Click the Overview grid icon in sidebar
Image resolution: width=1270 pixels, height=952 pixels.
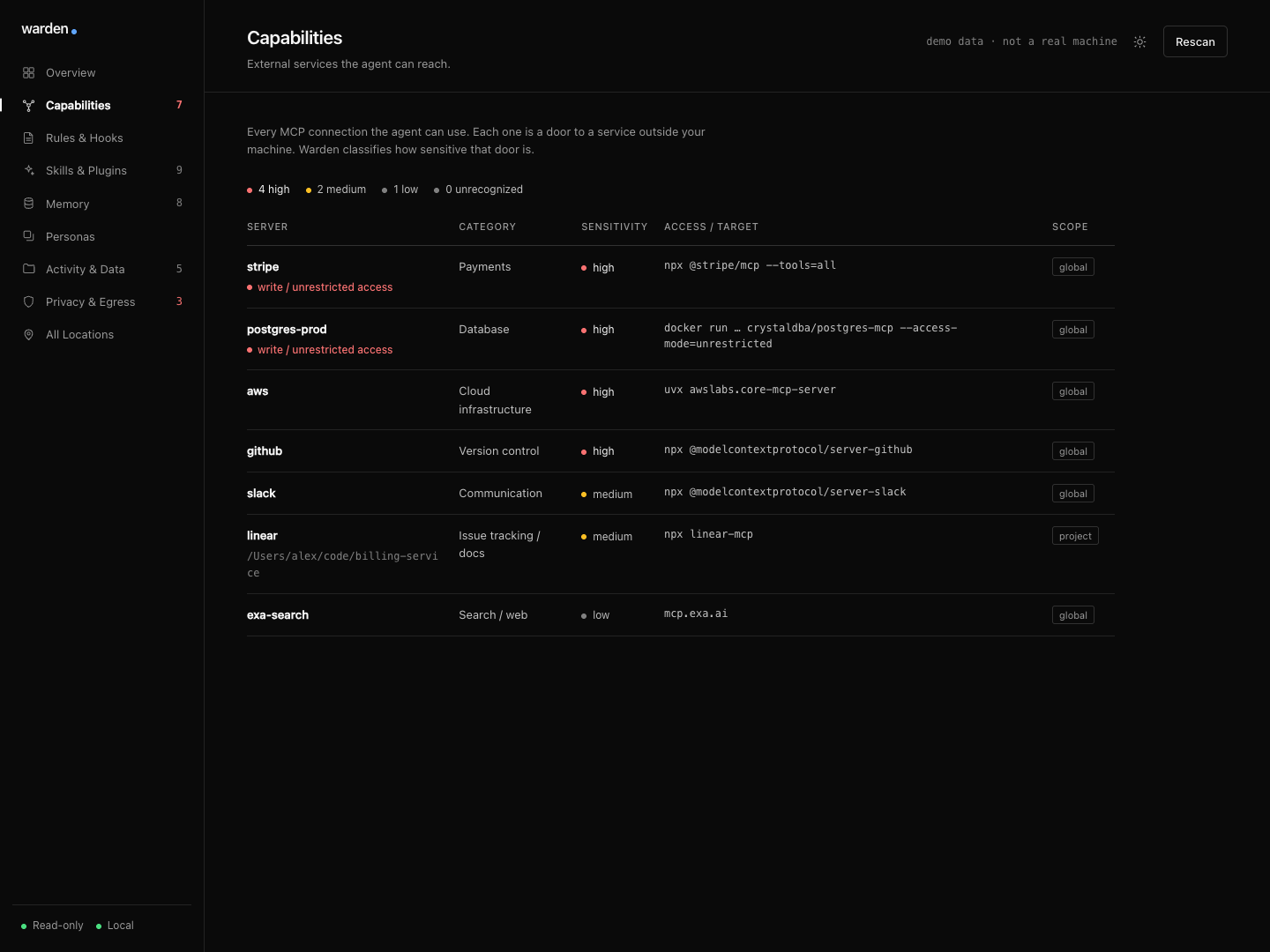28,72
